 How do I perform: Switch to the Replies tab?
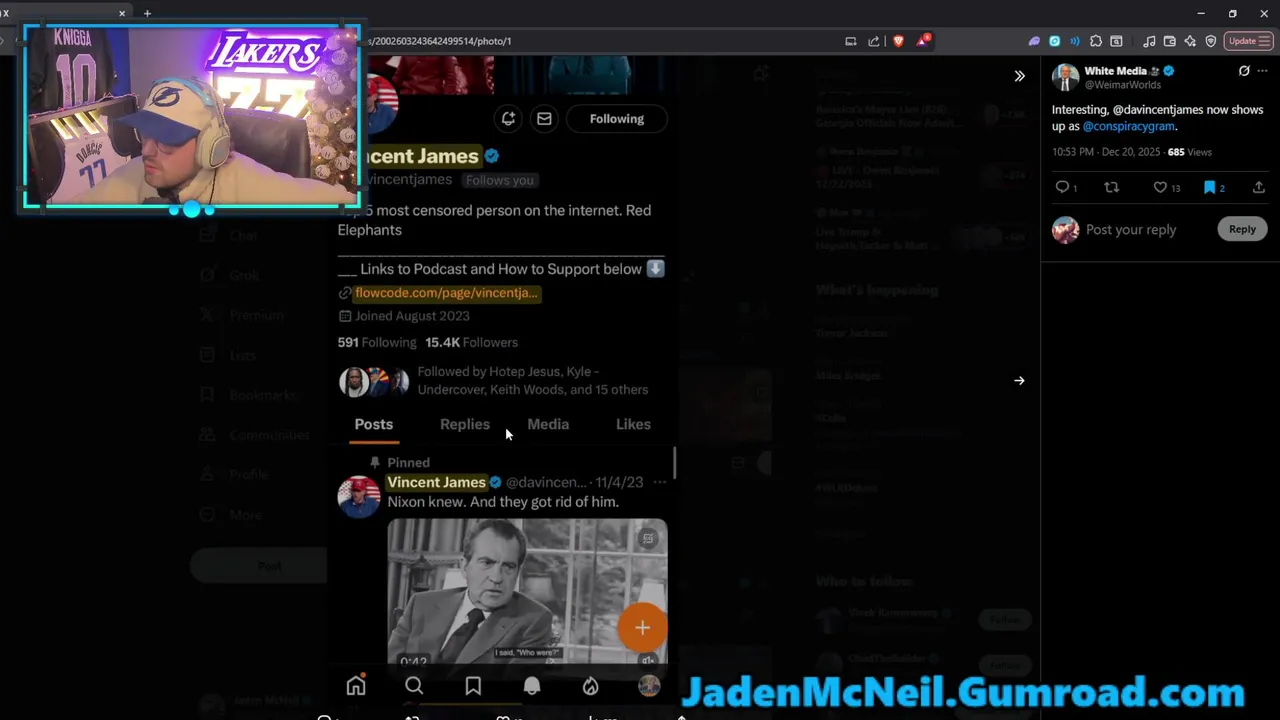(465, 424)
